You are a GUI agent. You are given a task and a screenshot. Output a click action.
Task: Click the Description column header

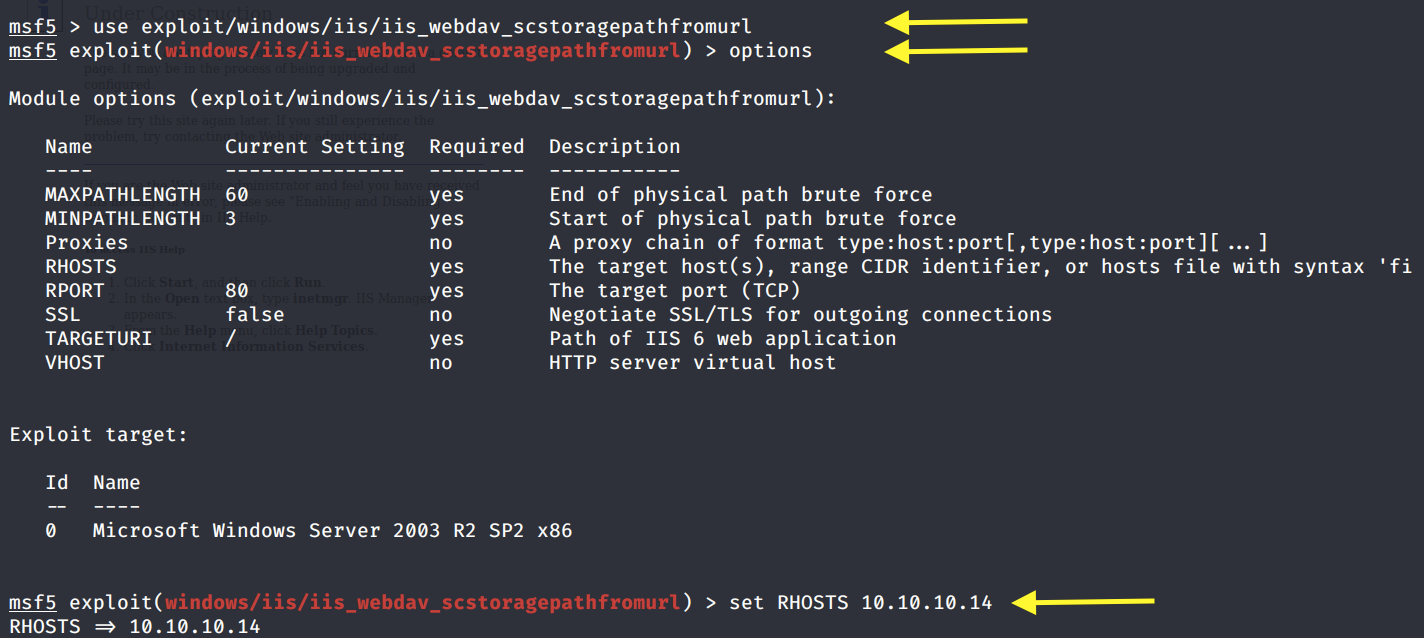tap(615, 146)
